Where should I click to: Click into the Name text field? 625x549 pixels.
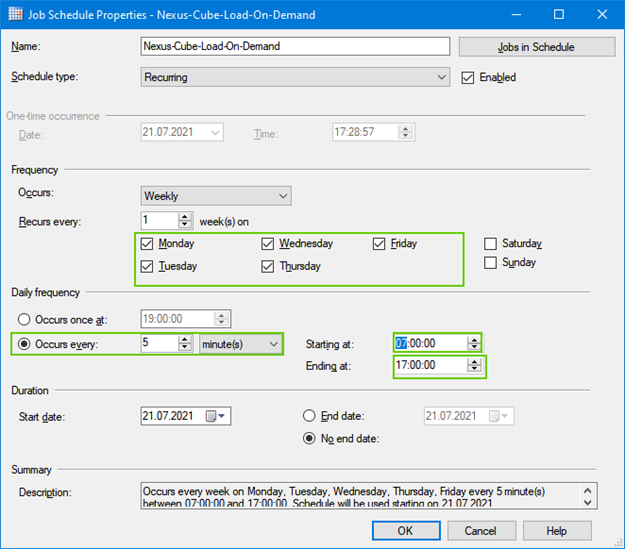pos(295,47)
